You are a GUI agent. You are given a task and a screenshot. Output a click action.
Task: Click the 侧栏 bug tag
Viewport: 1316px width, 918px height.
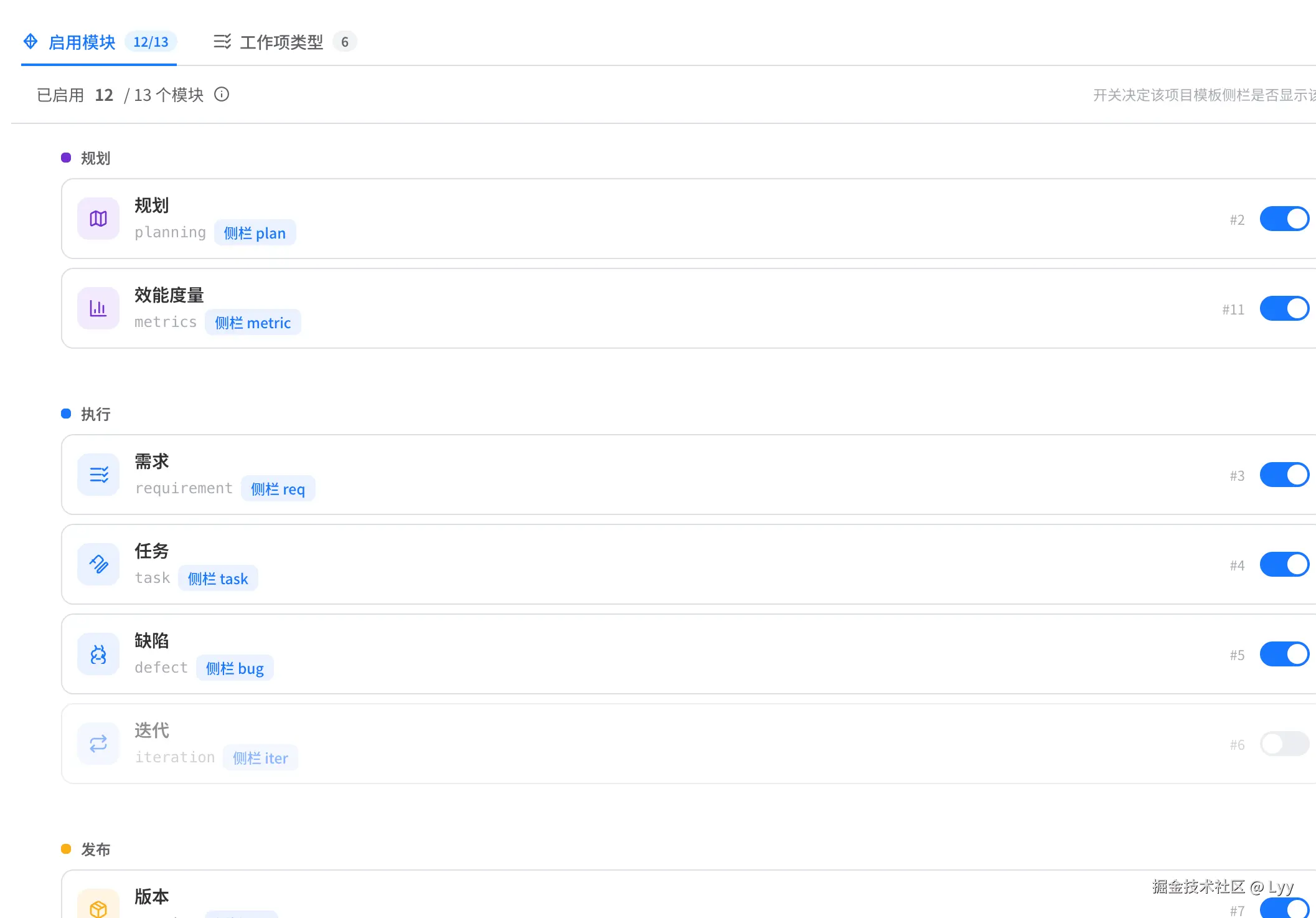[235, 668]
